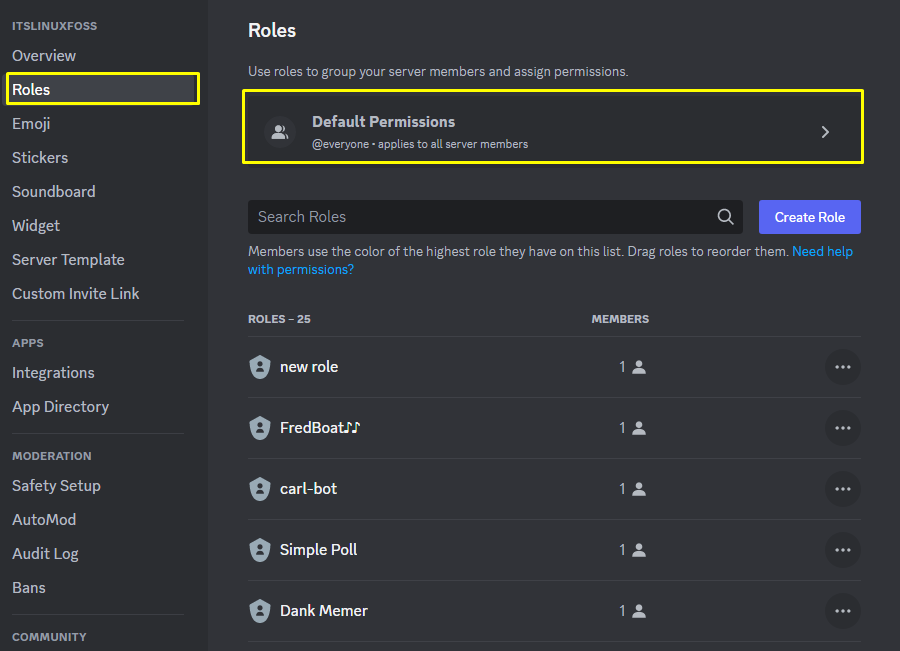
Task: Click the shield icon beside Dank Memer
Action: point(259,611)
